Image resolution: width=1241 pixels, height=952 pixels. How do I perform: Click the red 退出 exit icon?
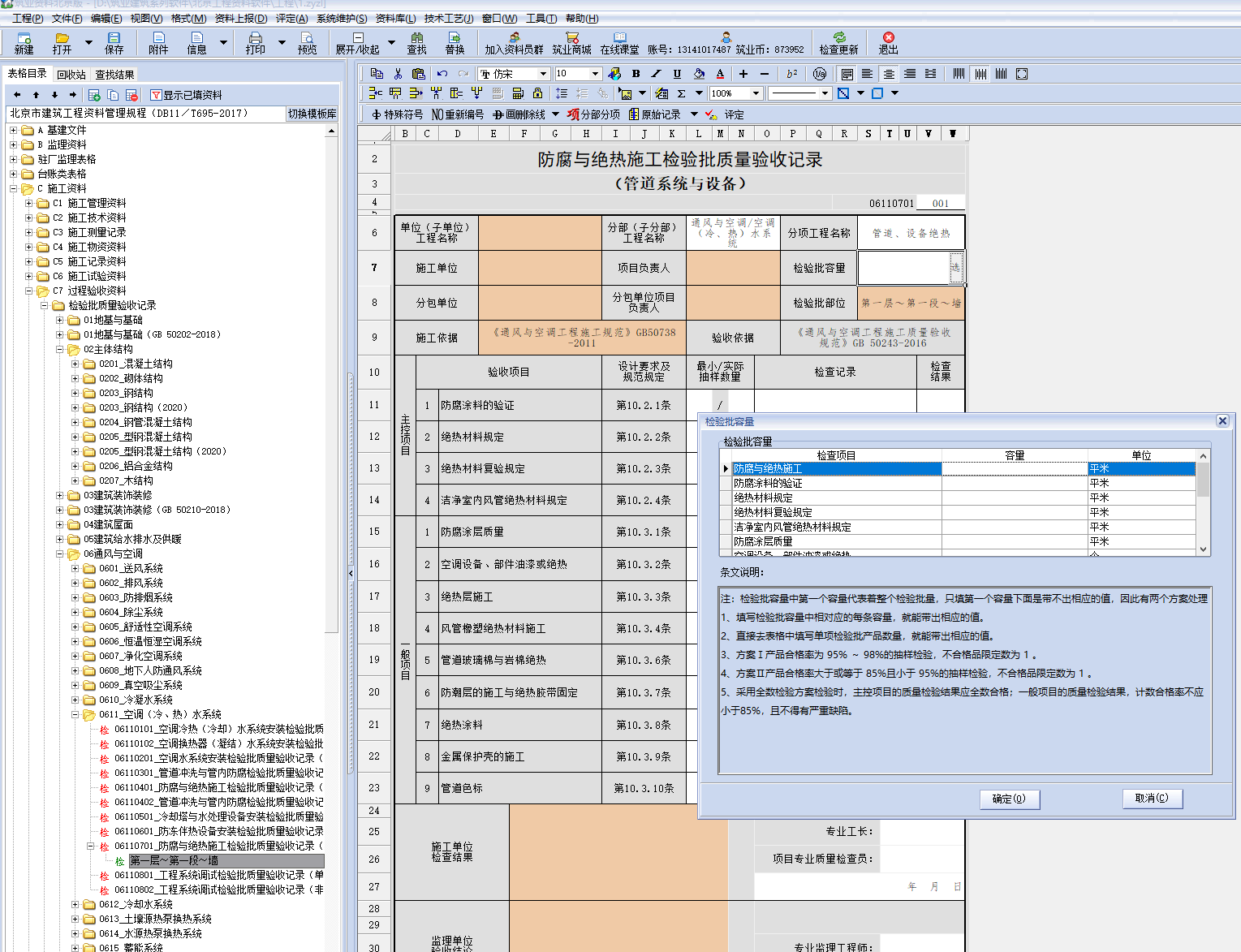point(889,43)
